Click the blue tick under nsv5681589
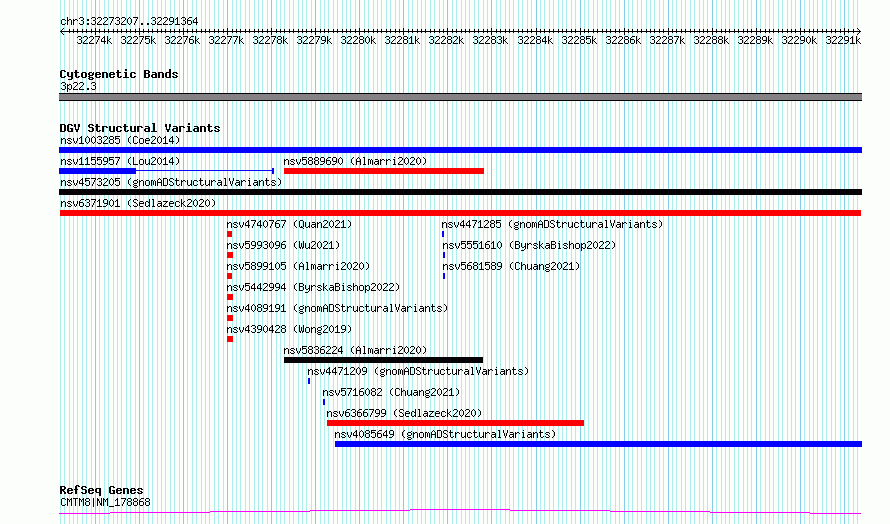Screen dimensions: 890x524 tap(444, 276)
